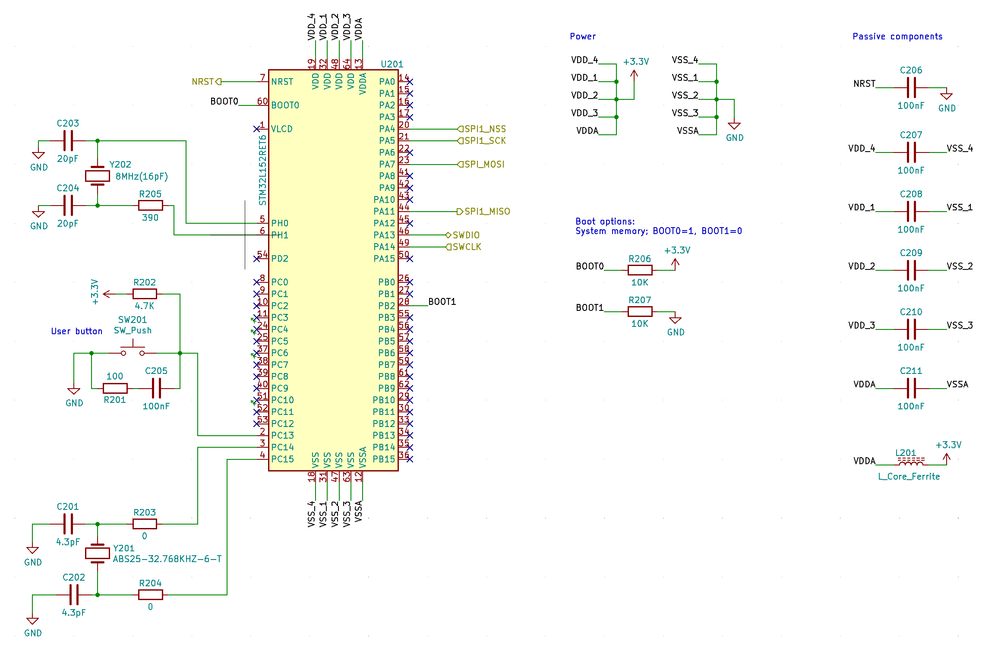This screenshot has width=998, height=652.
Task: Click the 'SW_Push' value text
Action: click(x=132, y=330)
